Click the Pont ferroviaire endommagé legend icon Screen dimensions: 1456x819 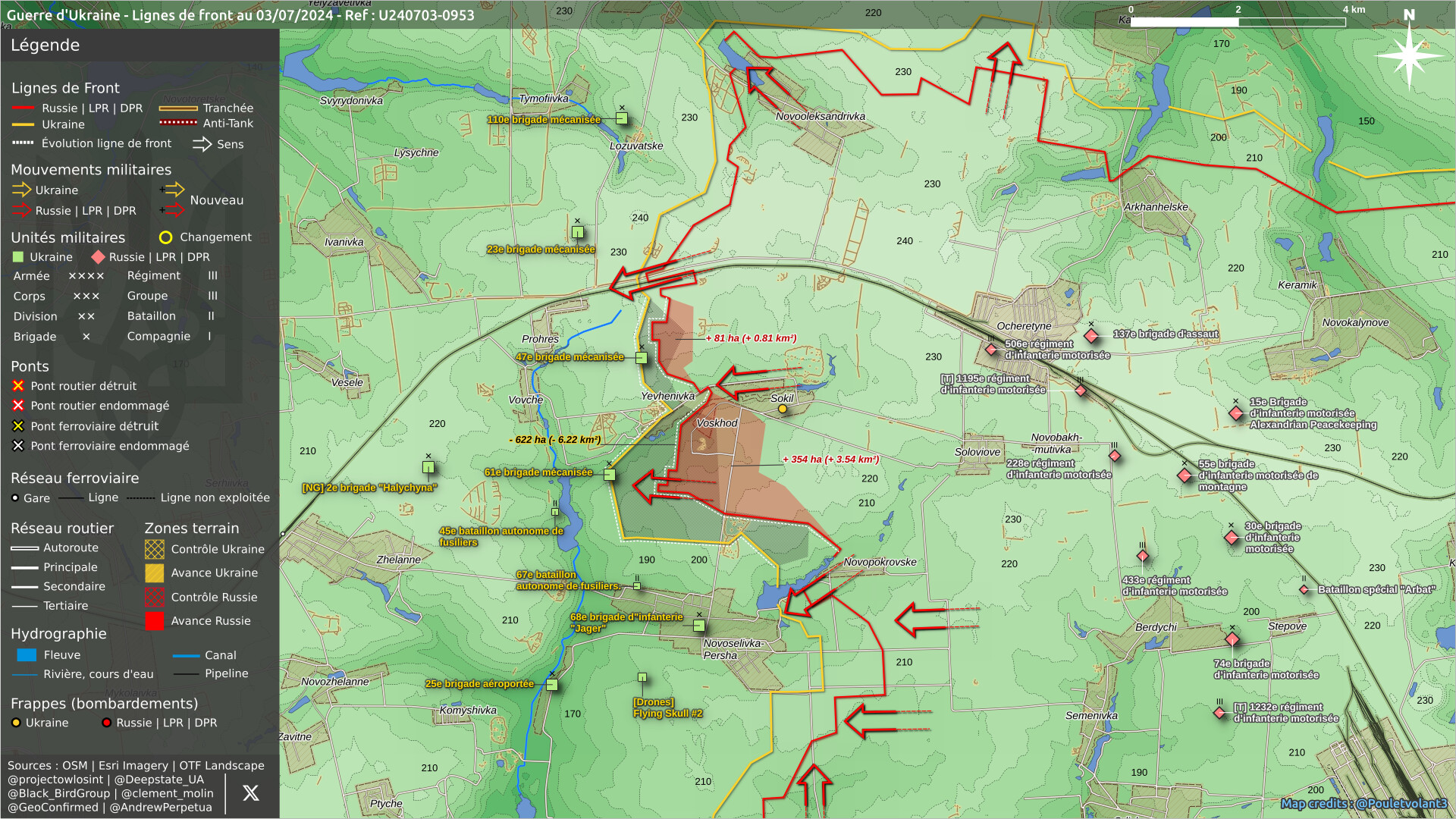tap(18, 446)
